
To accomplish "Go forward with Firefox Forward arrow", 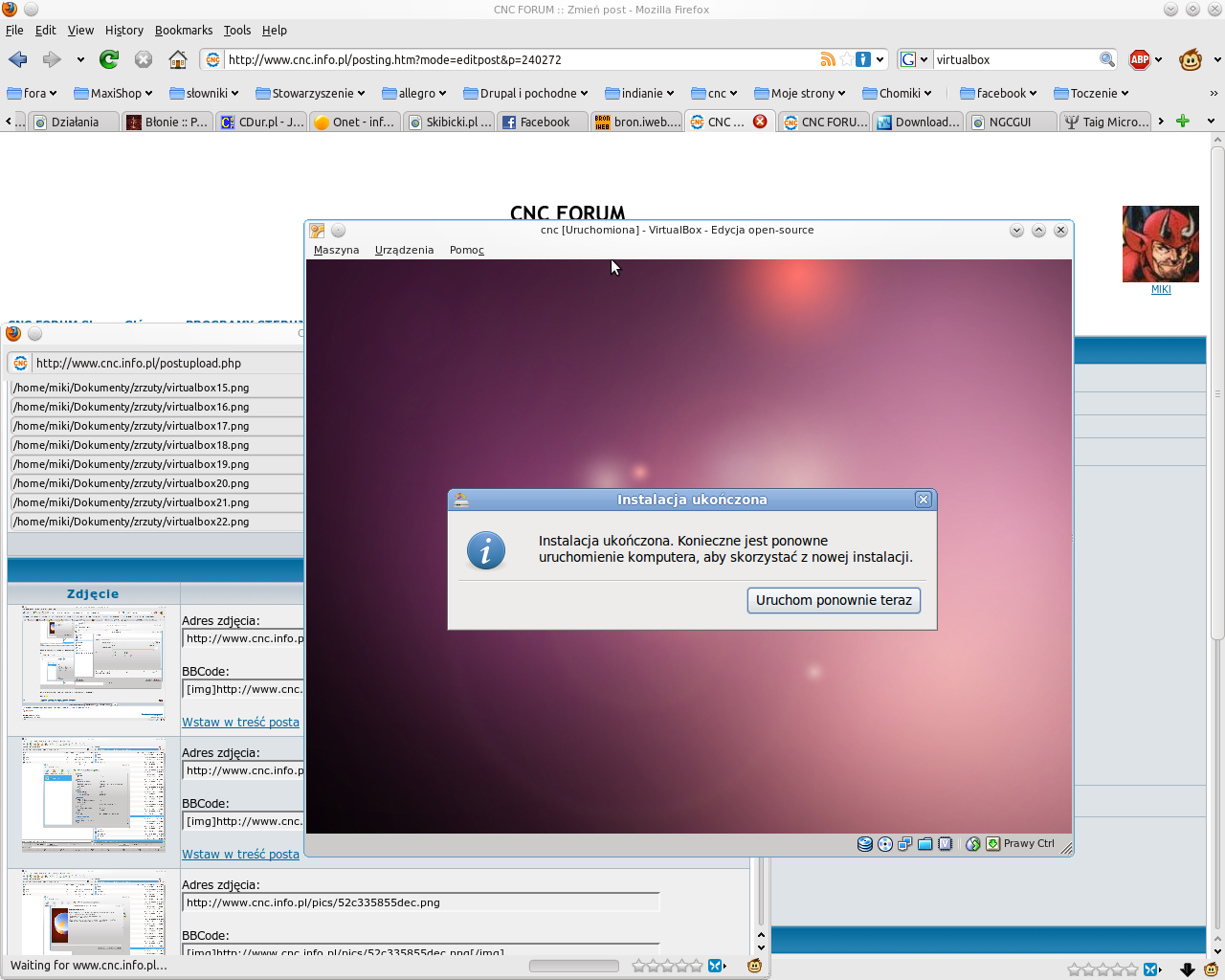I will 52,59.
